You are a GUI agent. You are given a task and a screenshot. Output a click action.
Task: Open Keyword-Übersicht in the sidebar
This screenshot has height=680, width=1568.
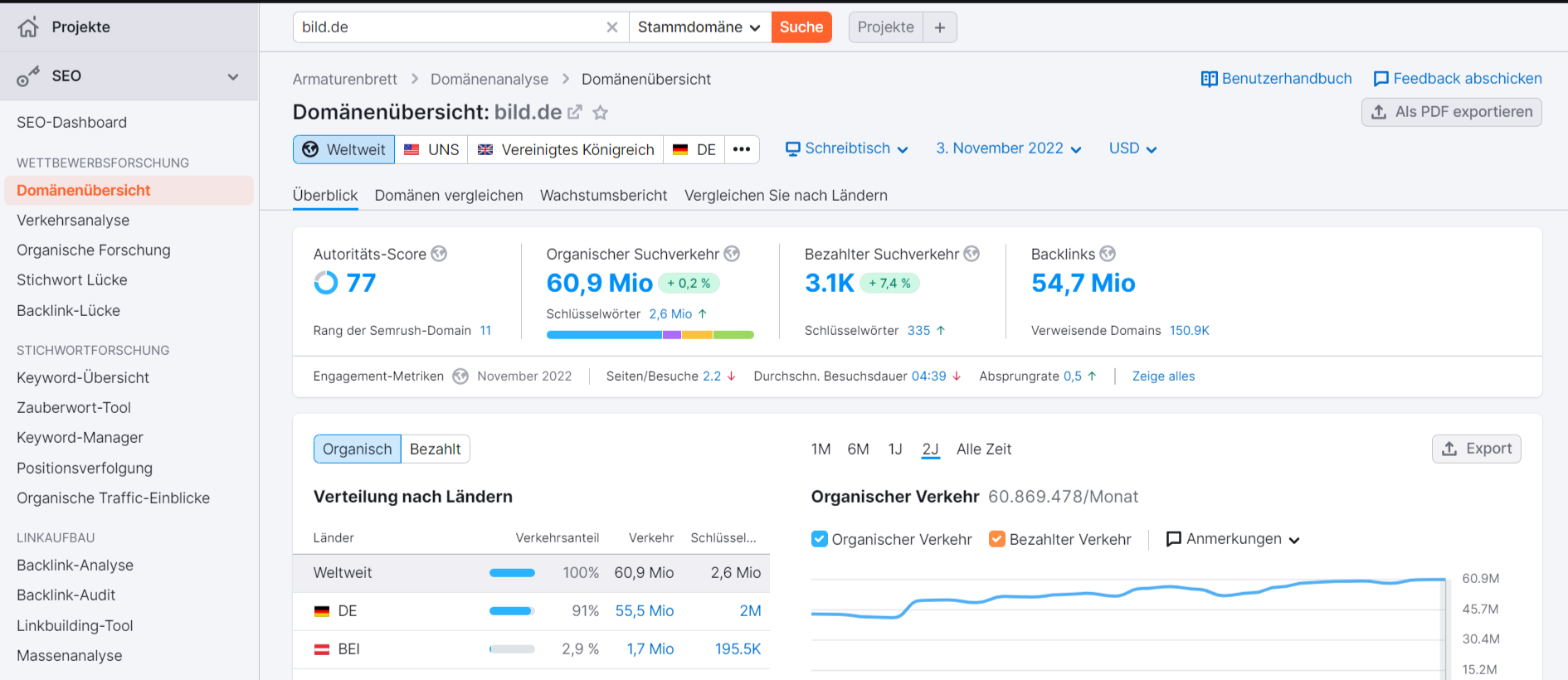click(x=83, y=377)
